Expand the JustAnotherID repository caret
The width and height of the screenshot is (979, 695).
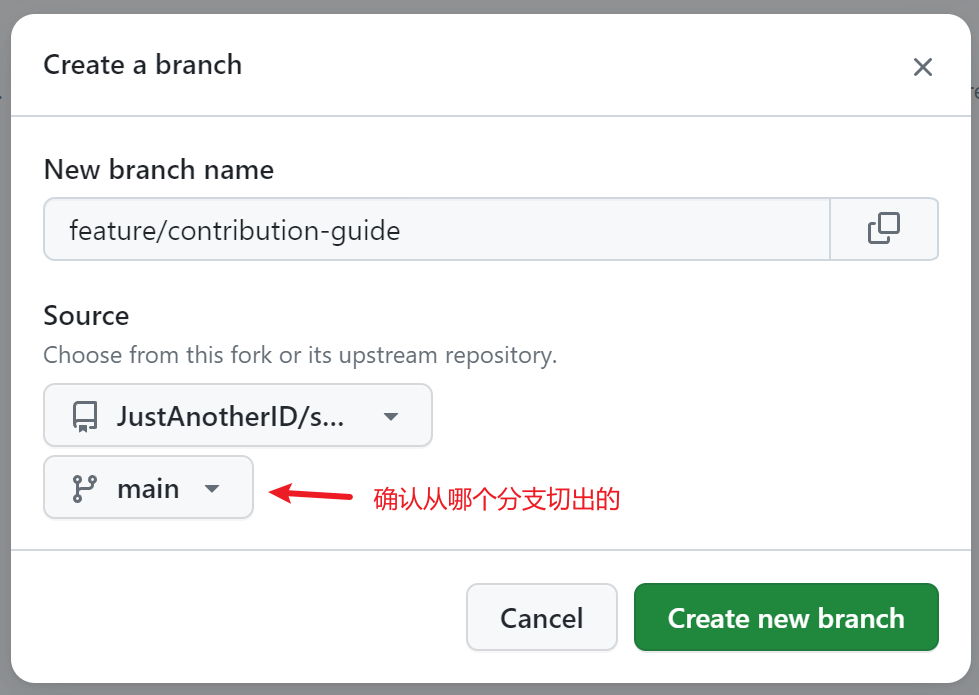(391, 416)
